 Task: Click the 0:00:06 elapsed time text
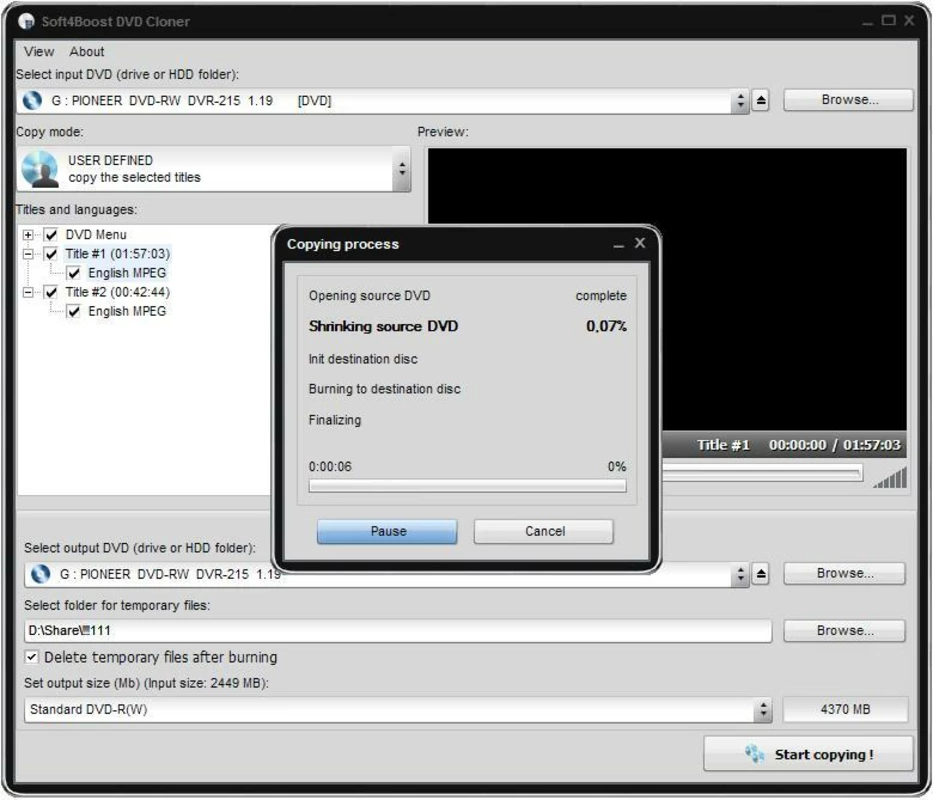pyautogui.click(x=330, y=467)
